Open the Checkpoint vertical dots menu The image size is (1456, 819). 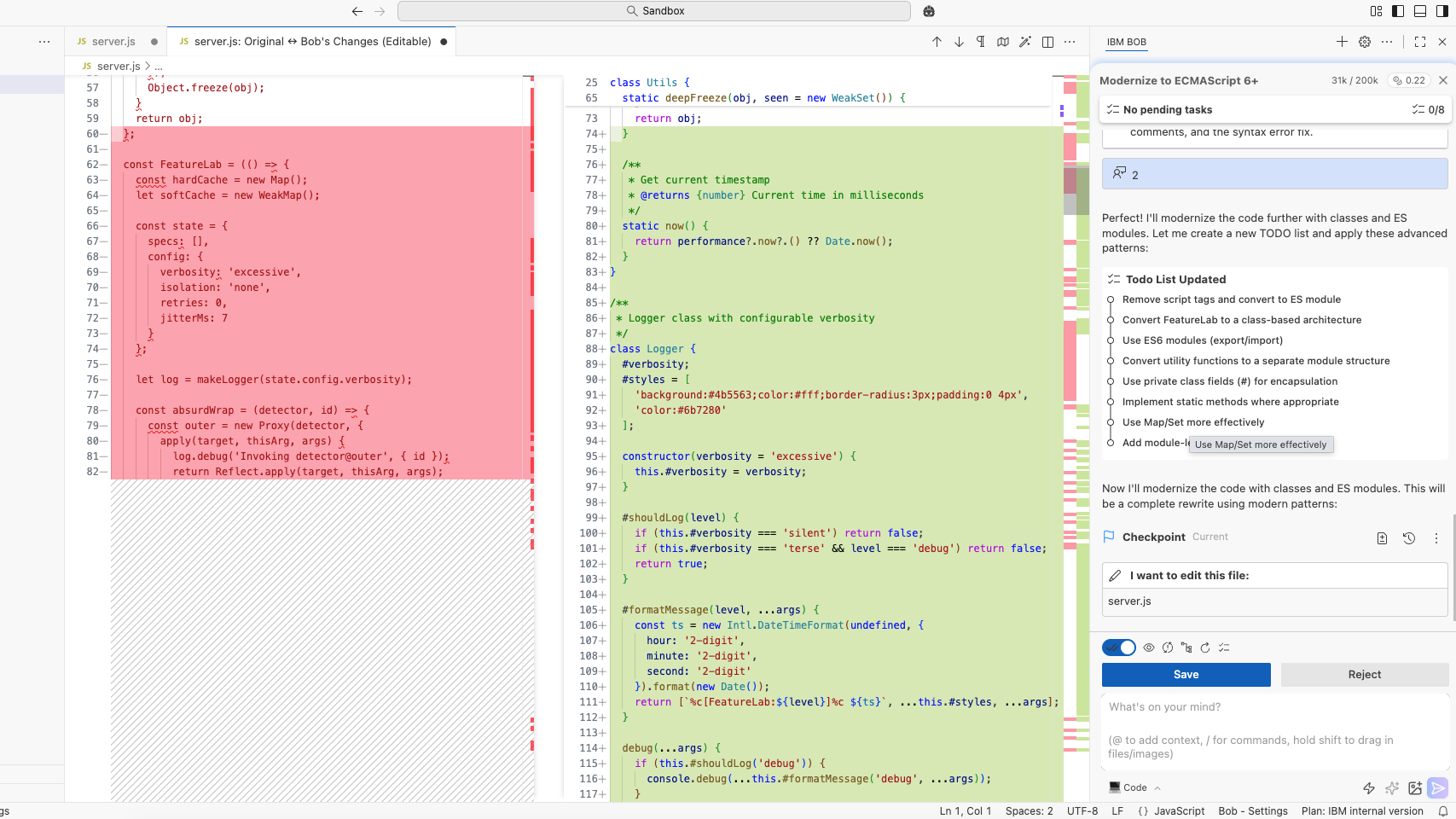(x=1436, y=538)
